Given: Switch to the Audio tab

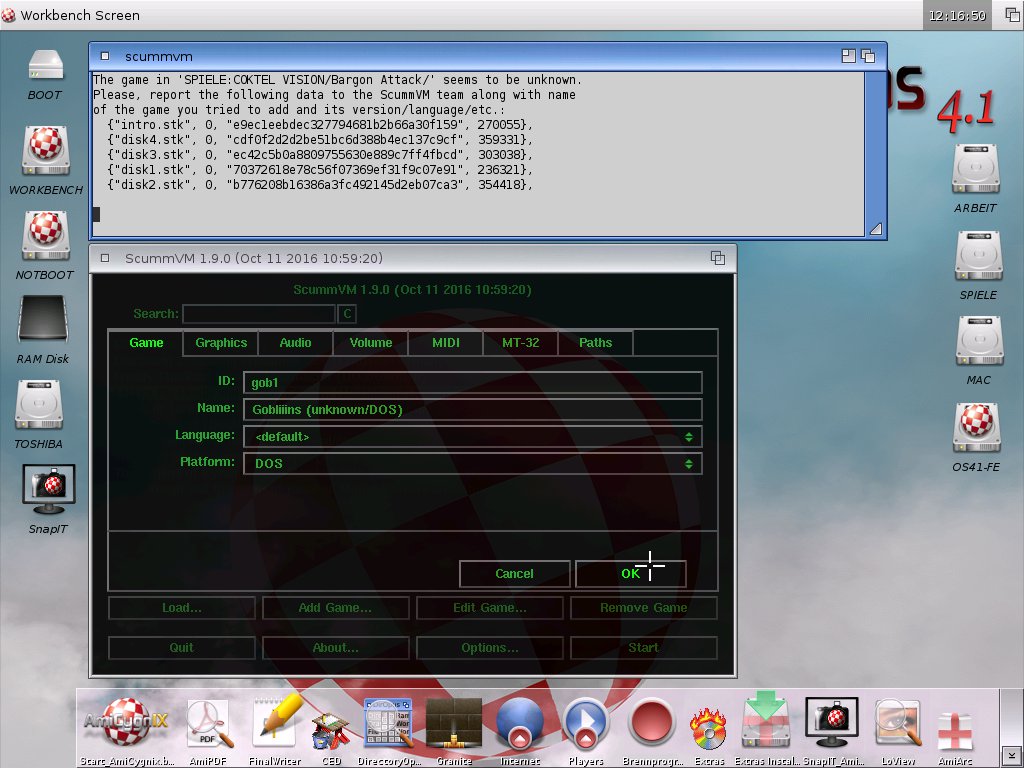Looking at the screenshot, I should pyautogui.click(x=295, y=343).
